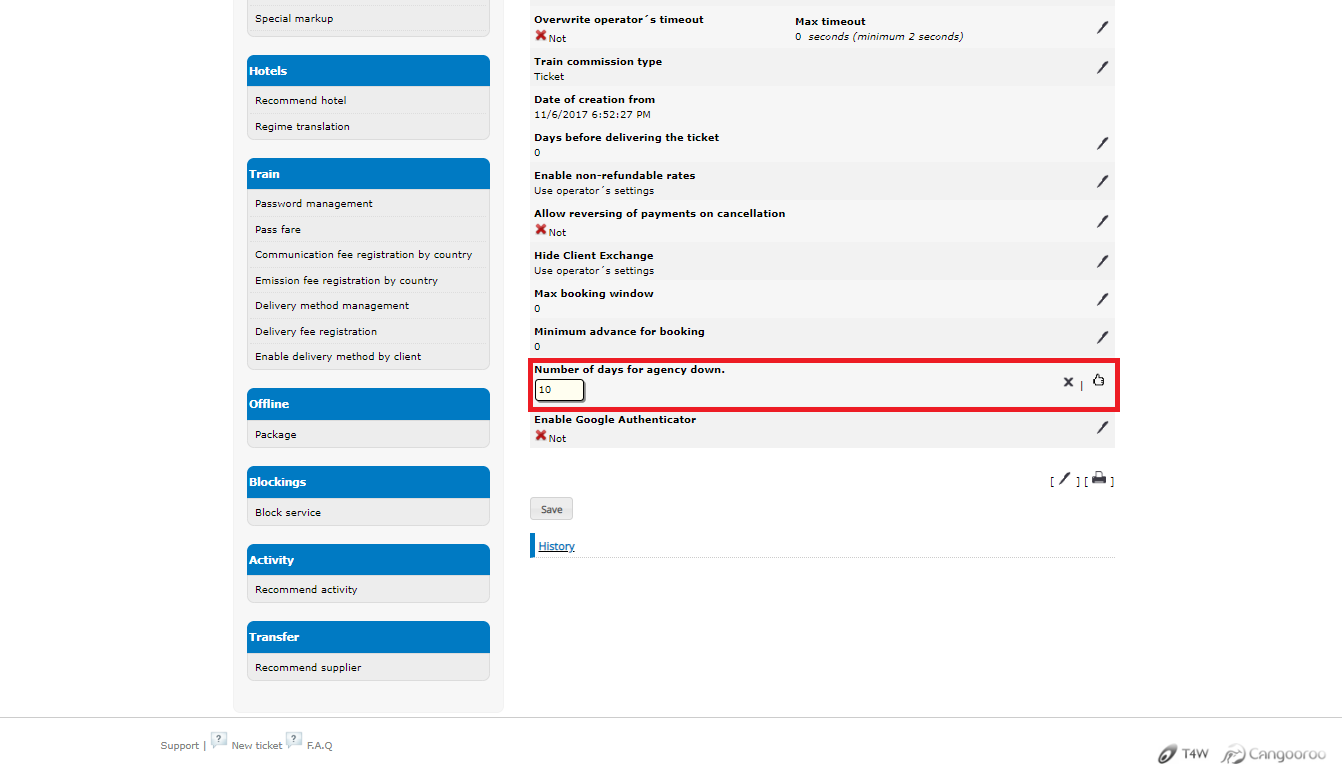Click the Transfer section header
This screenshot has width=1342, height=767.
coord(368,637)
